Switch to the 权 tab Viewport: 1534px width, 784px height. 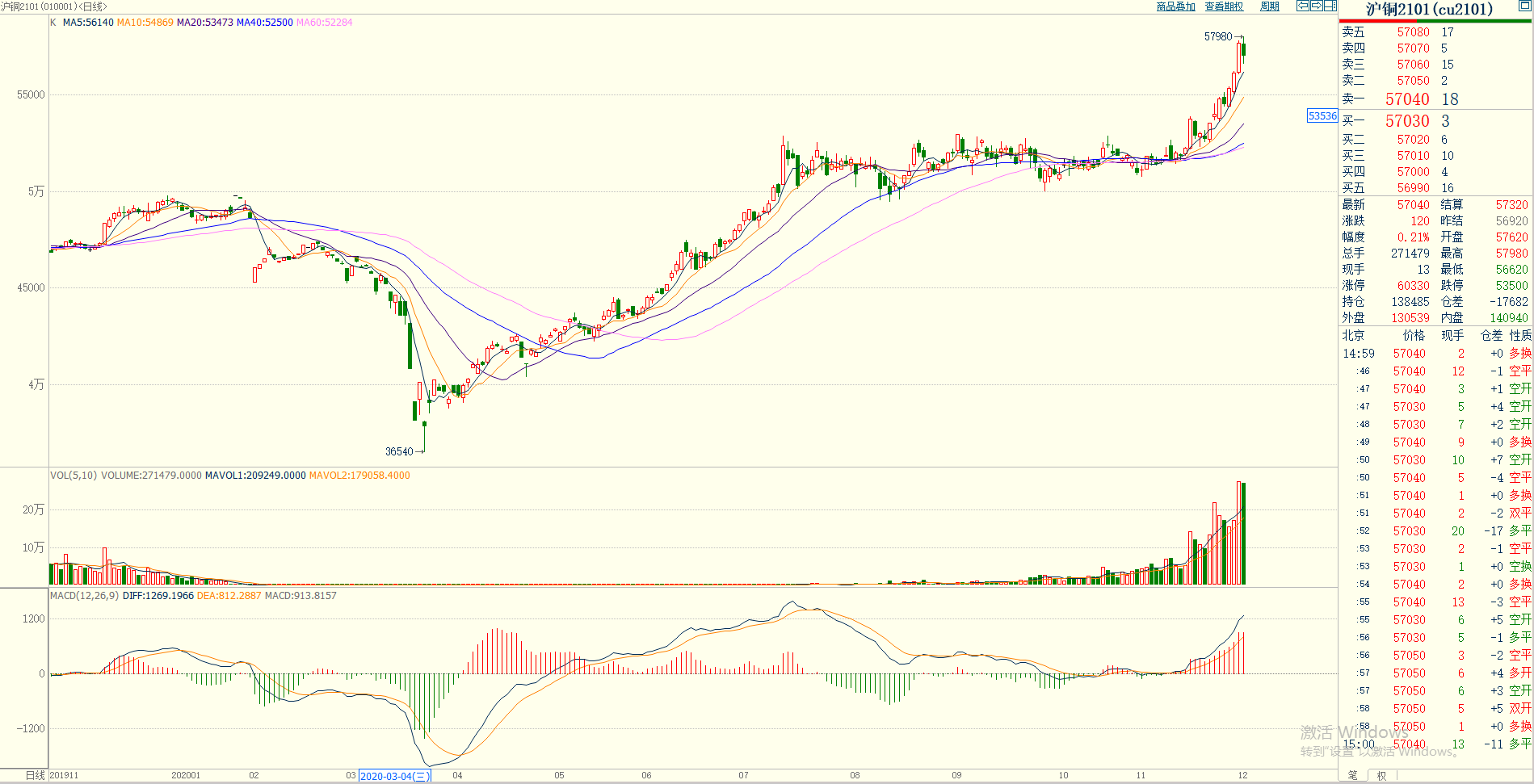pyautogui.click(x=1381, y=776)
